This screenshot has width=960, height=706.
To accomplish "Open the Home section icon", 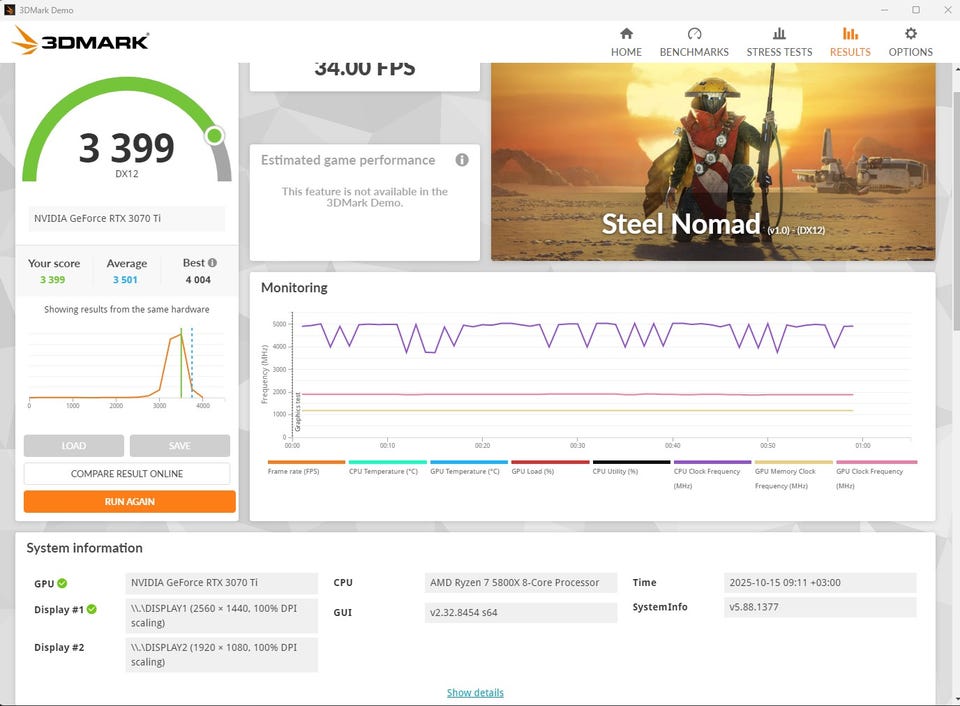I will pos(626,33).
